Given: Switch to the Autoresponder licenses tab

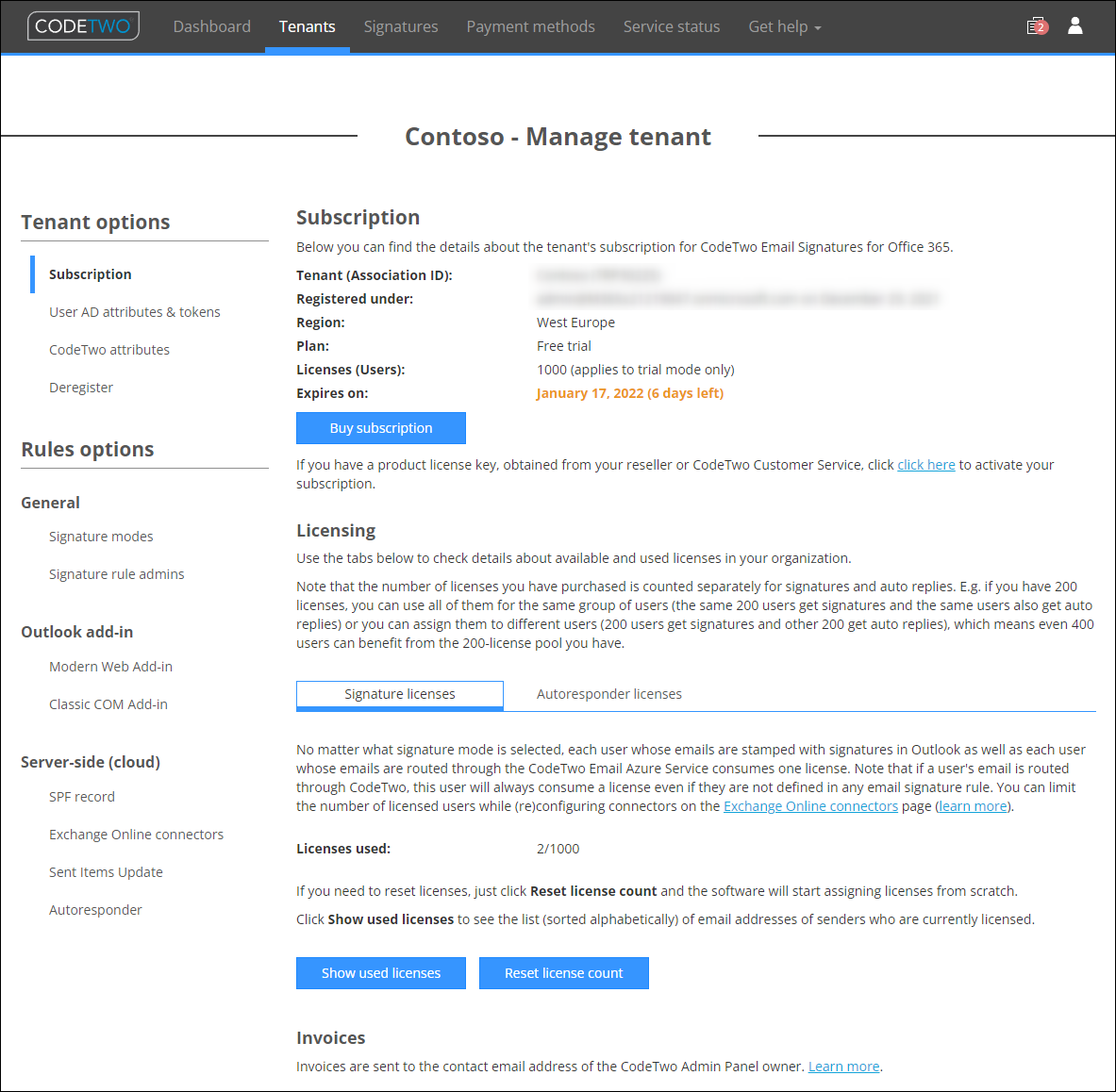Looking at the screenshot, I should pos(608,694).
